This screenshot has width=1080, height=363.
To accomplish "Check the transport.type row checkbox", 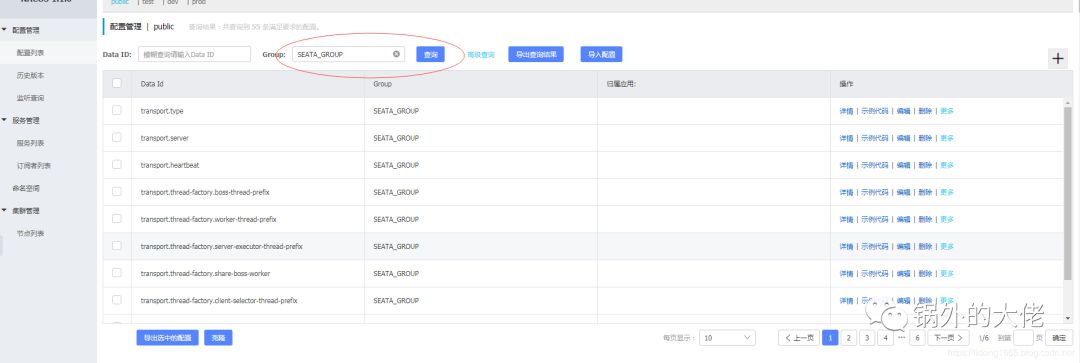I will (x=116, y=110).
